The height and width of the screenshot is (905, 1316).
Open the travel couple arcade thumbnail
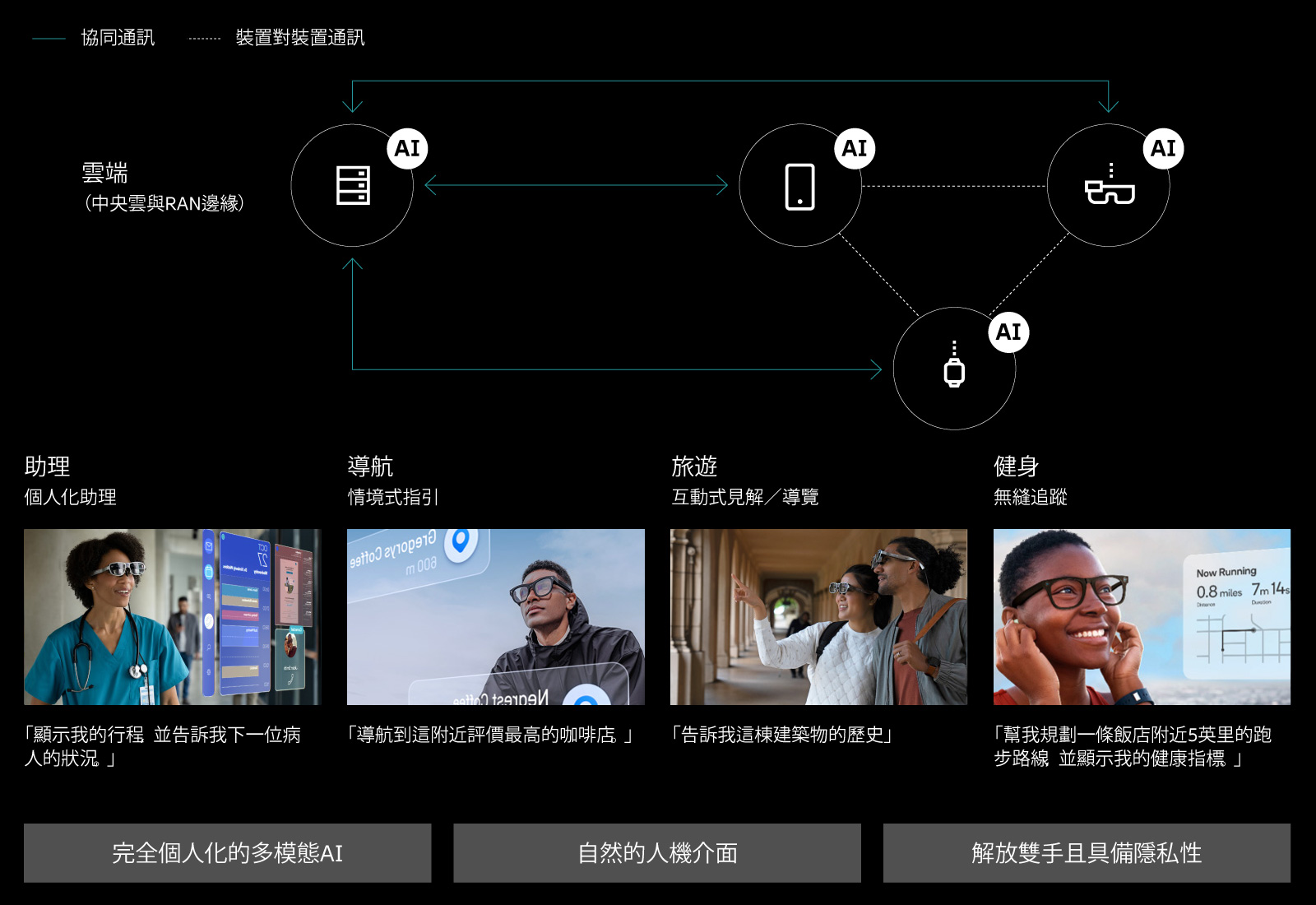click(818, 617)
